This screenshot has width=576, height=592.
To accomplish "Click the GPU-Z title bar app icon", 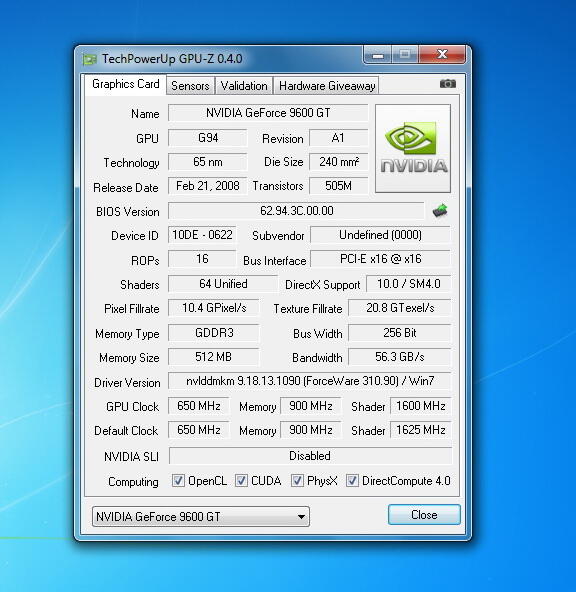I will (x=89, y=59).
